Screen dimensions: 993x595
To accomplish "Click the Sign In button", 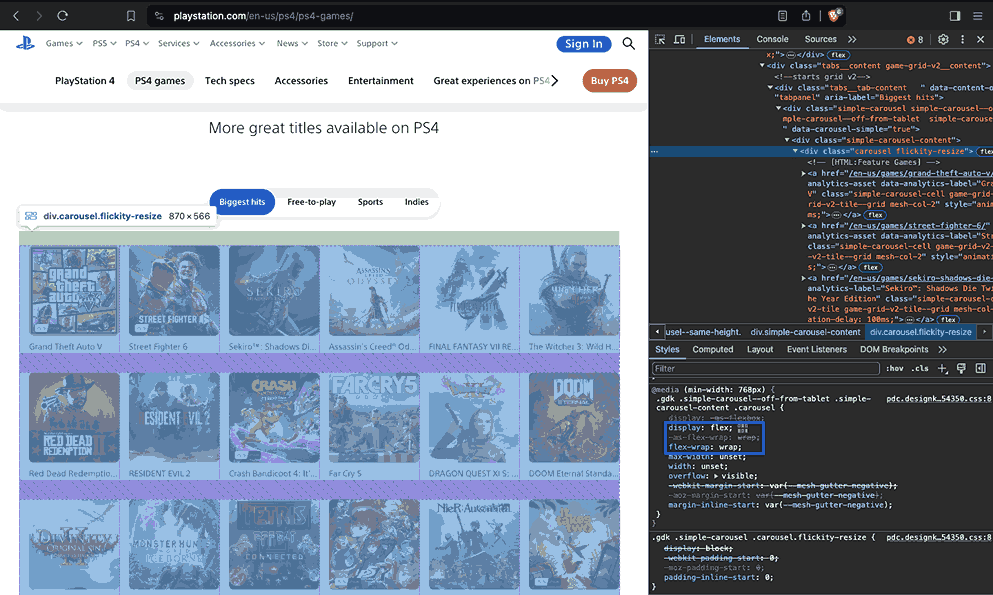I will tap(583, 43).
